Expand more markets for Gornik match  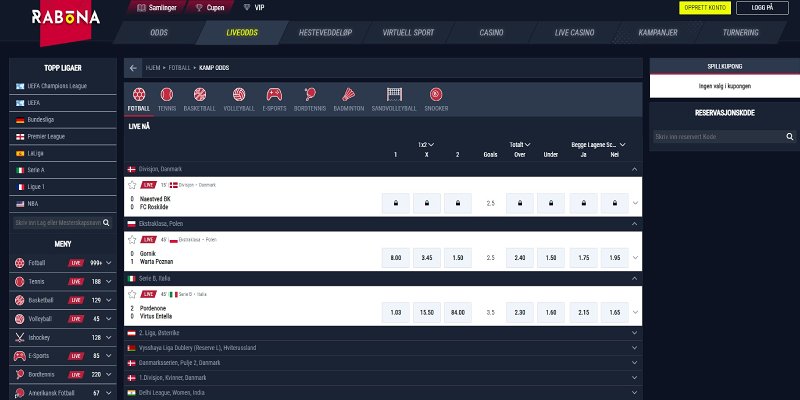pos(635,258)
